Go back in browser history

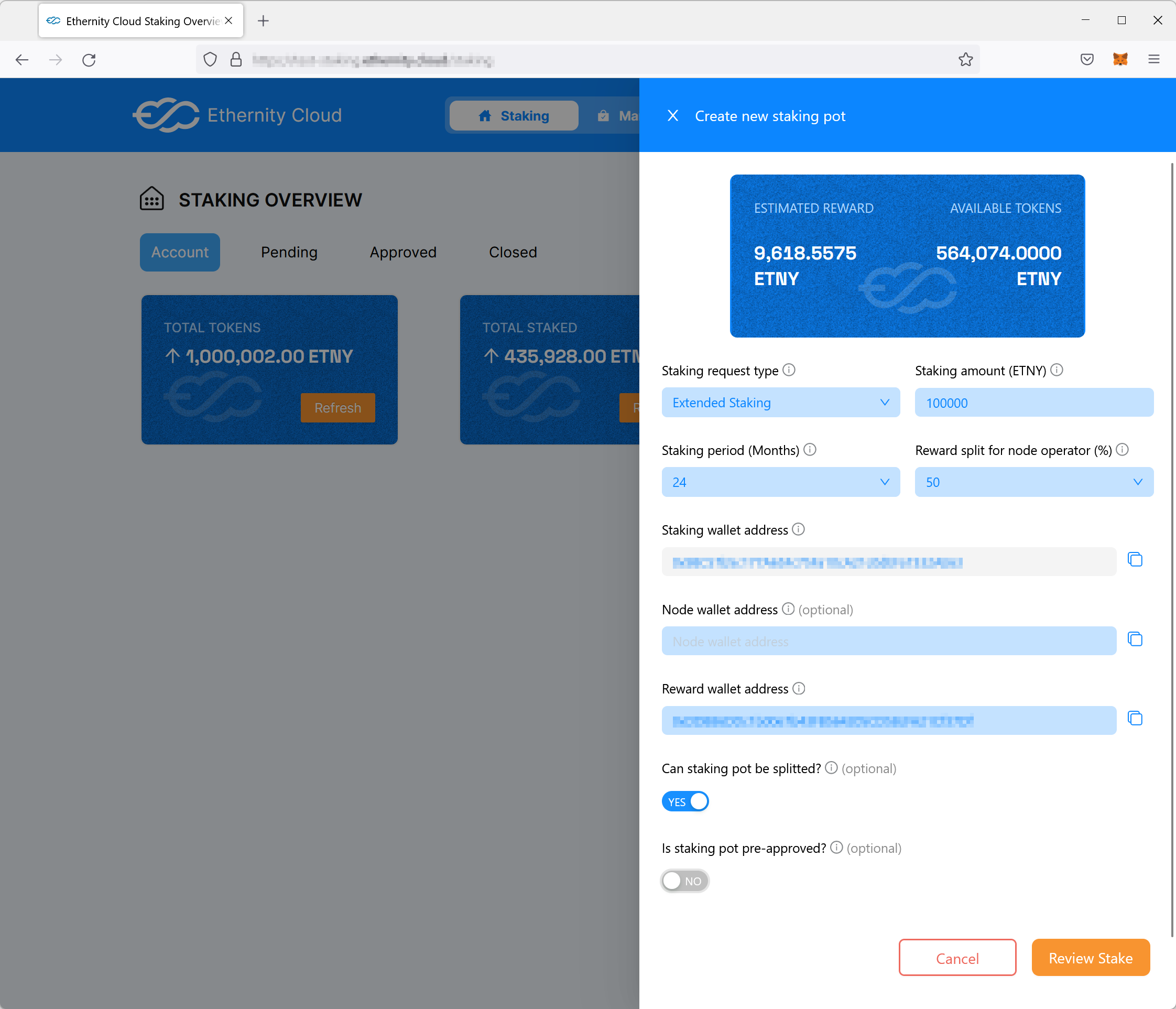click(x=22, y=60)
